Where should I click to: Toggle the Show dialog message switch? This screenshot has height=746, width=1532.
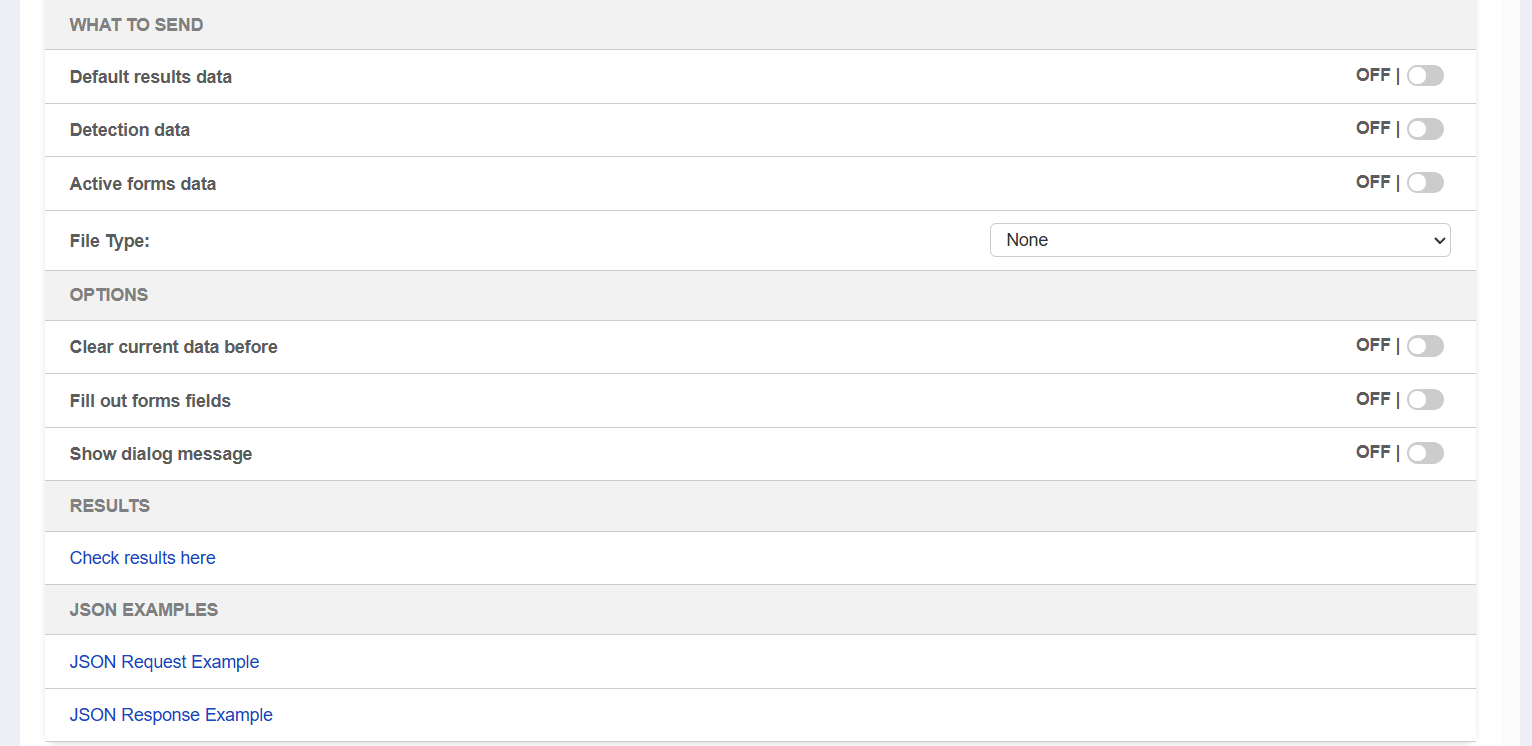pyautogui.click(x=1424, y=453)
